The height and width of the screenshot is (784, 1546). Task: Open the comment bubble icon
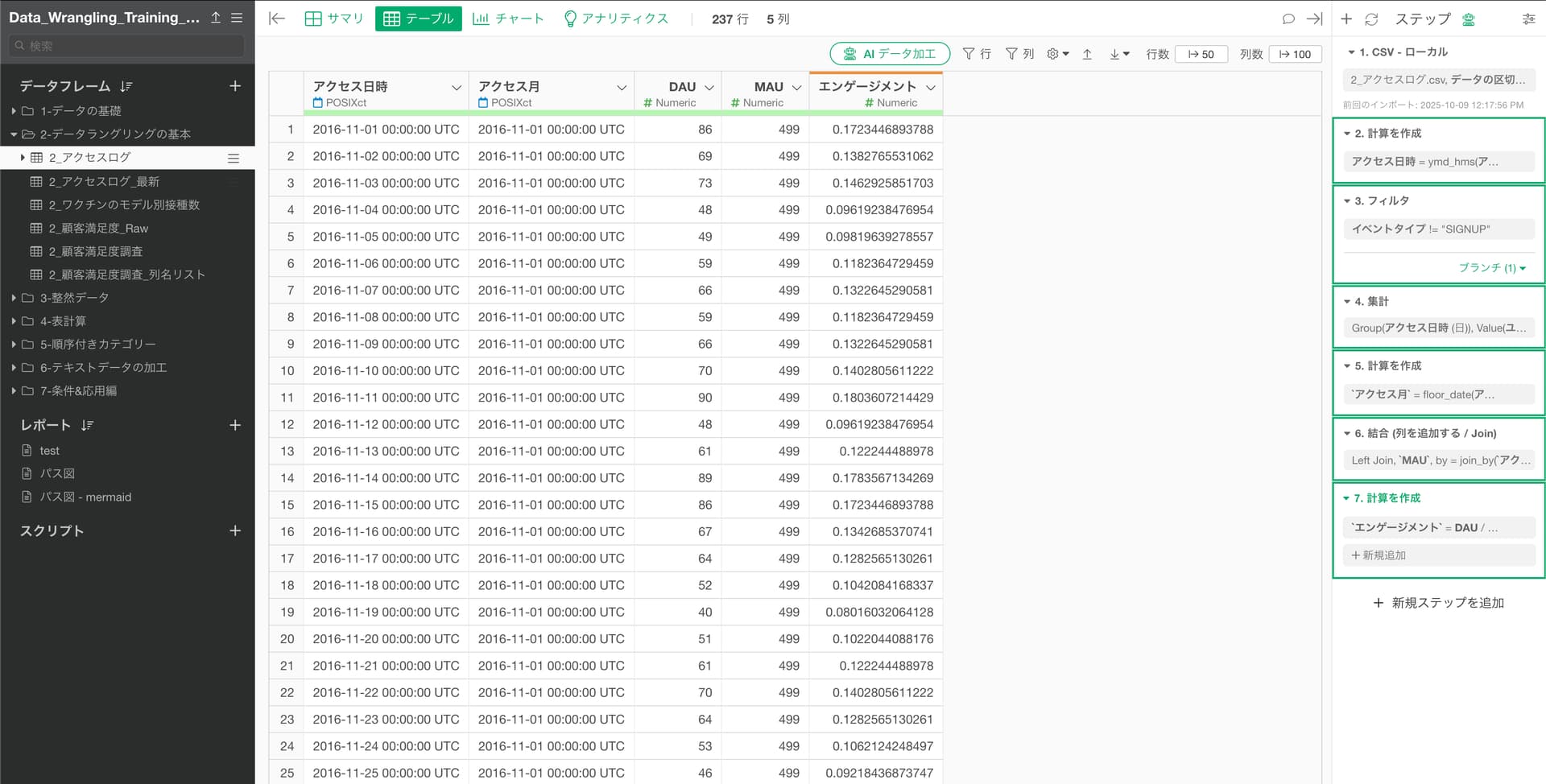pyautogui.click(x=1288, y=19)
